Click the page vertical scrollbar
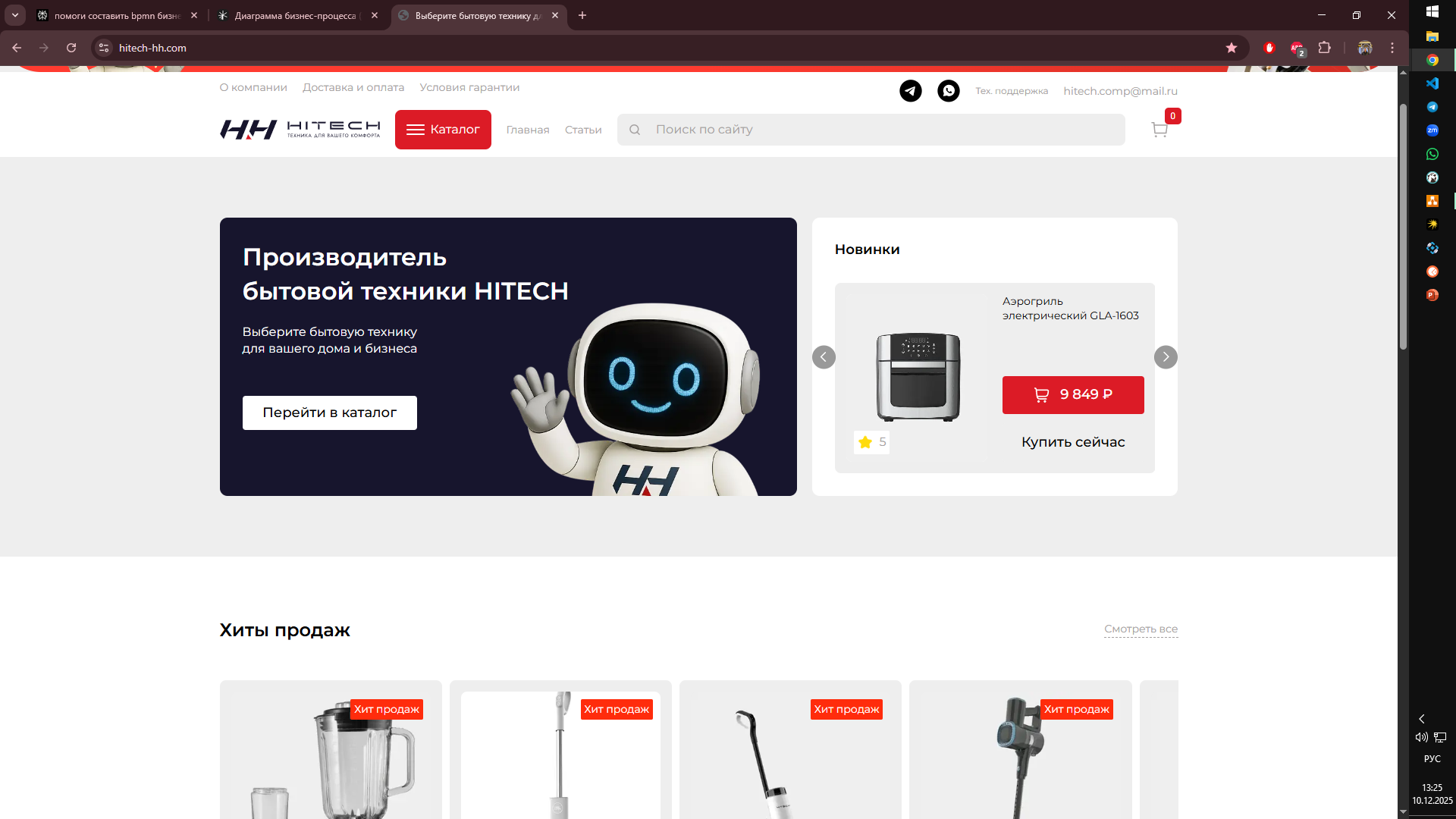 coord(1403,227)
